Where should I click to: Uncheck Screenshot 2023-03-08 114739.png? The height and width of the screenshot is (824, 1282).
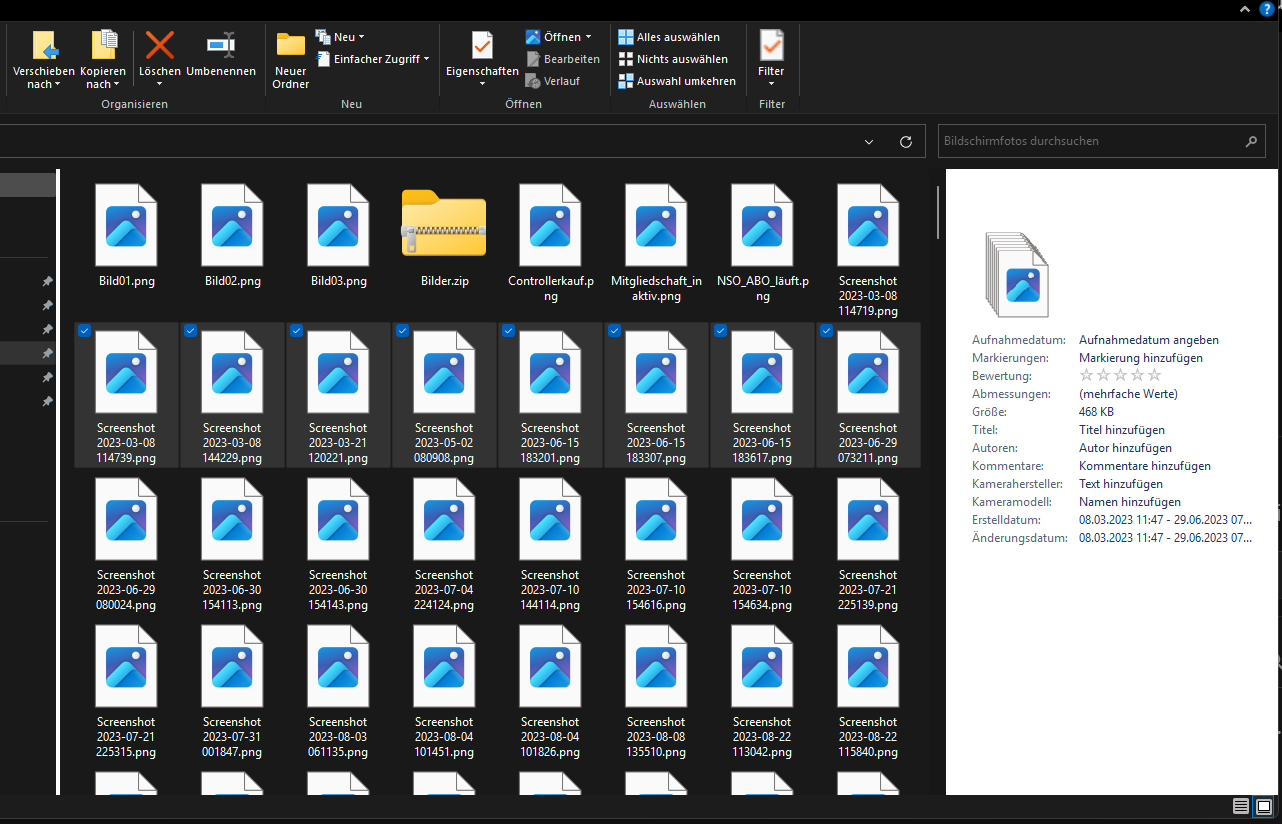pos(84,330)
